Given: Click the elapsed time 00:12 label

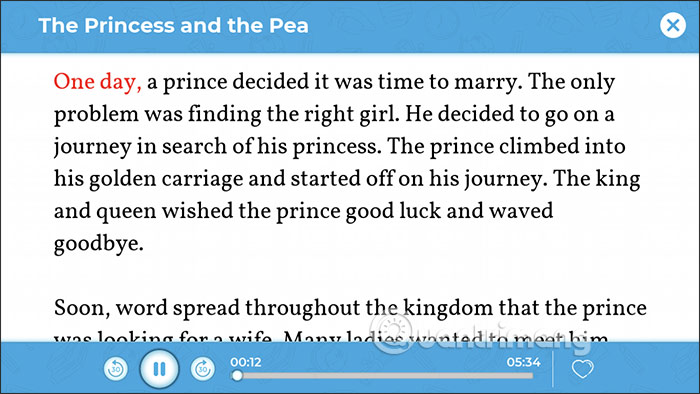Looking at the screenshot, I should [x=246, y=362].
